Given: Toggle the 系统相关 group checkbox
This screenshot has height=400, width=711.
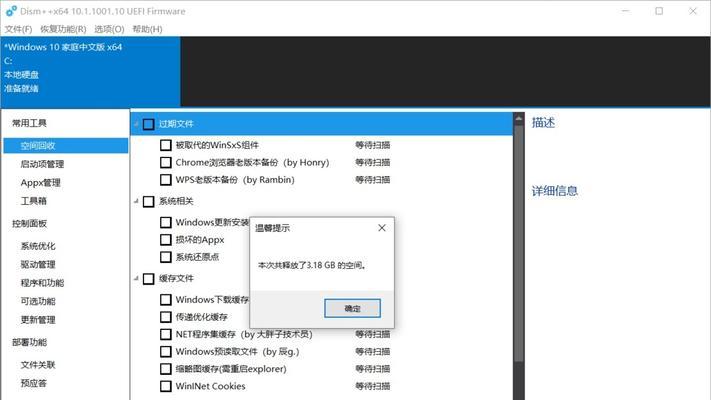Looking at the screenshot, I should point(148,201).
